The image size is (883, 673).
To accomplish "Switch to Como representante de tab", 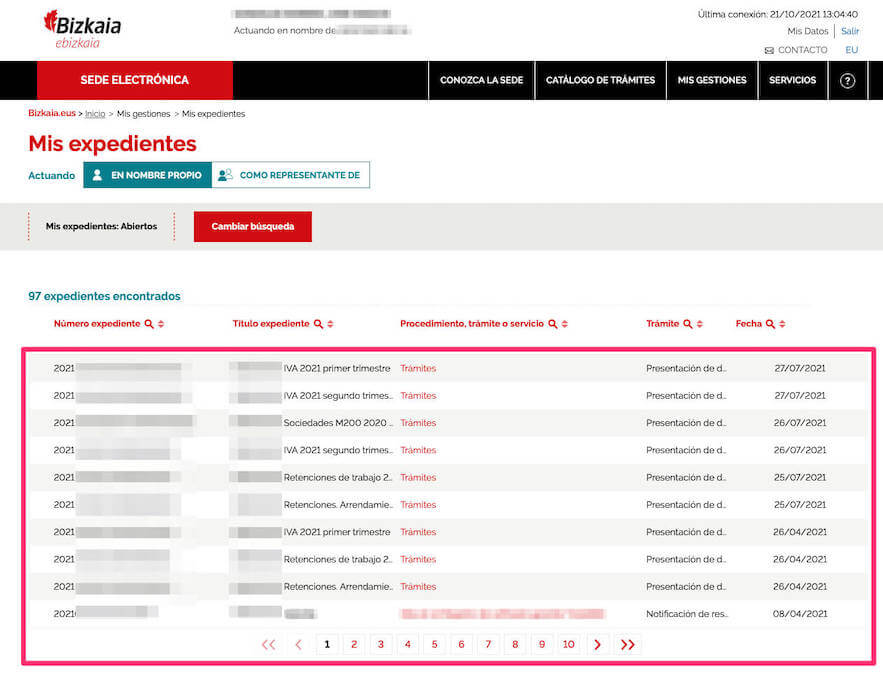I will (x=291, y=175).
